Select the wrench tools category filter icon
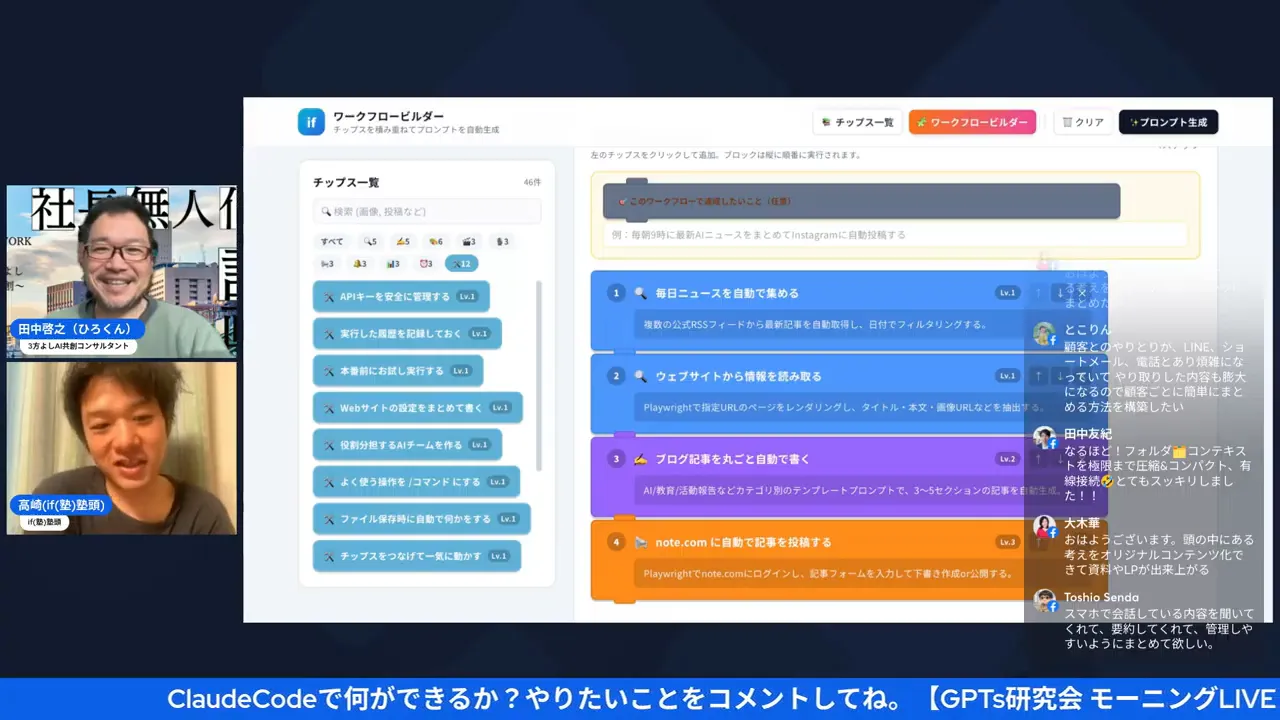 pos(460,263)
